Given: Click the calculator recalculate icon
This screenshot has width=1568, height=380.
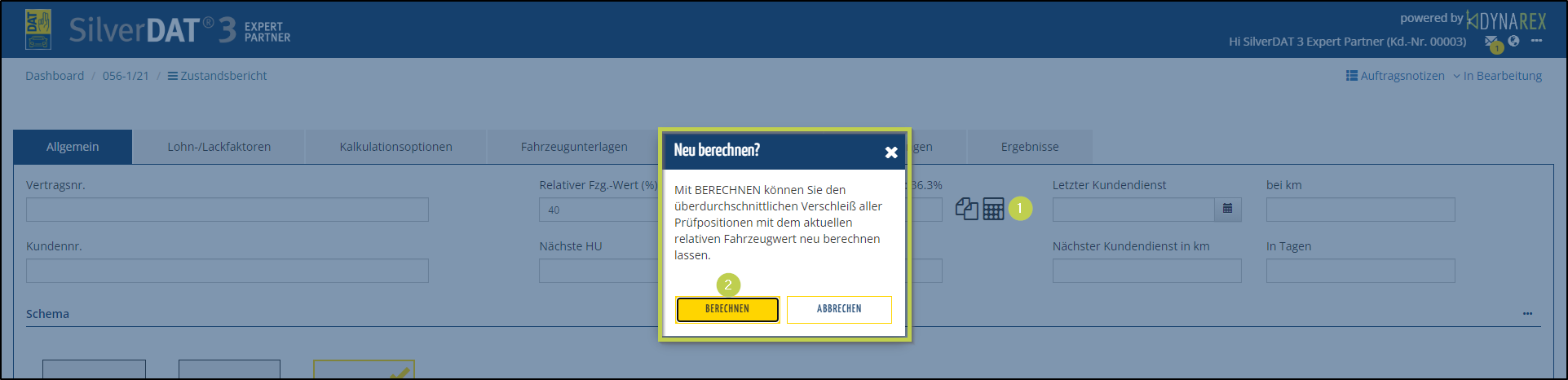Looking at the screenshot, I should pyautogui.click(x=992, y=210).
